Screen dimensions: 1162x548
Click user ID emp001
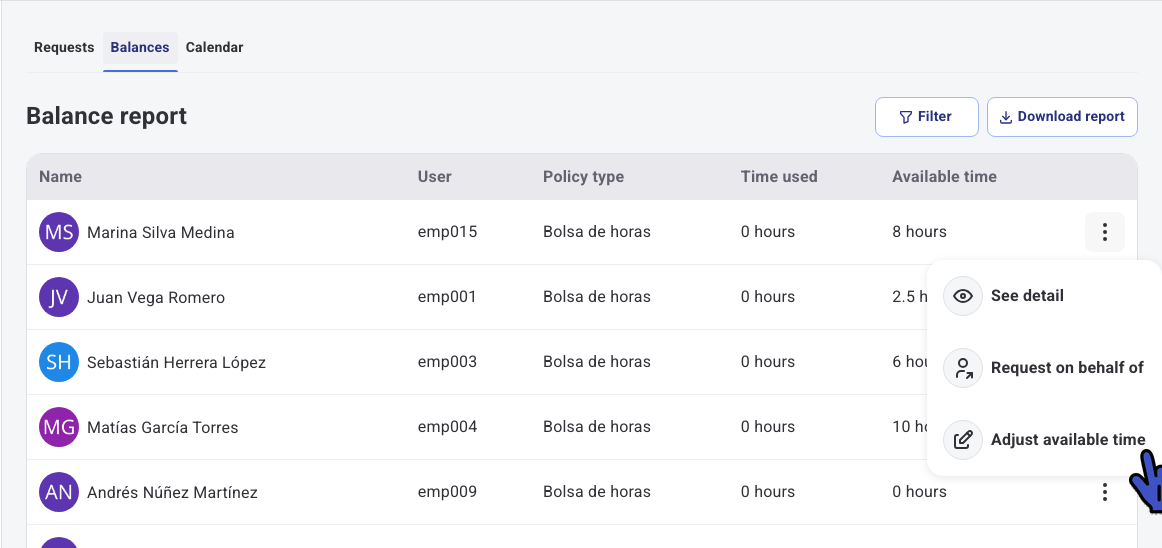(x=447, y=297)
